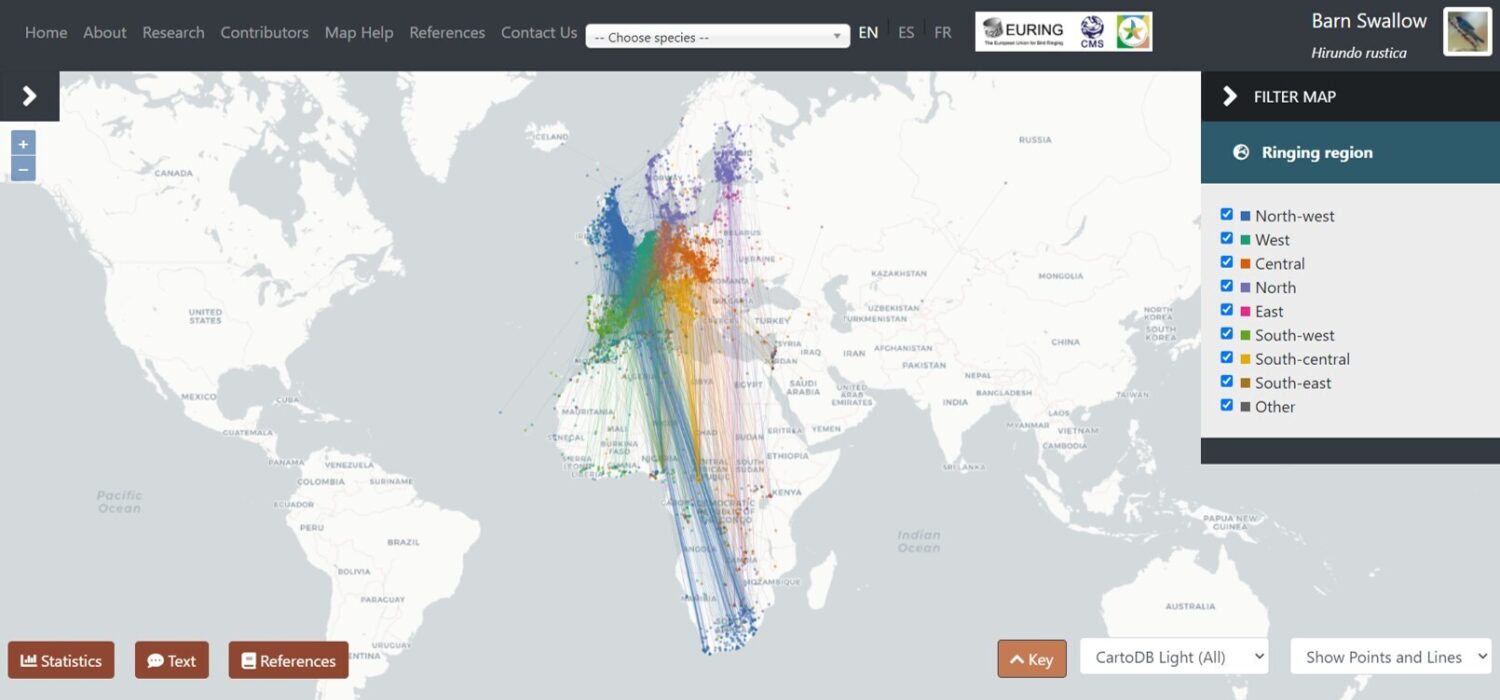This screenshot has height=700, width=1500.
Task: Open the Choose species dropdown
Action: pyautogui.click(x=717, y=37)
